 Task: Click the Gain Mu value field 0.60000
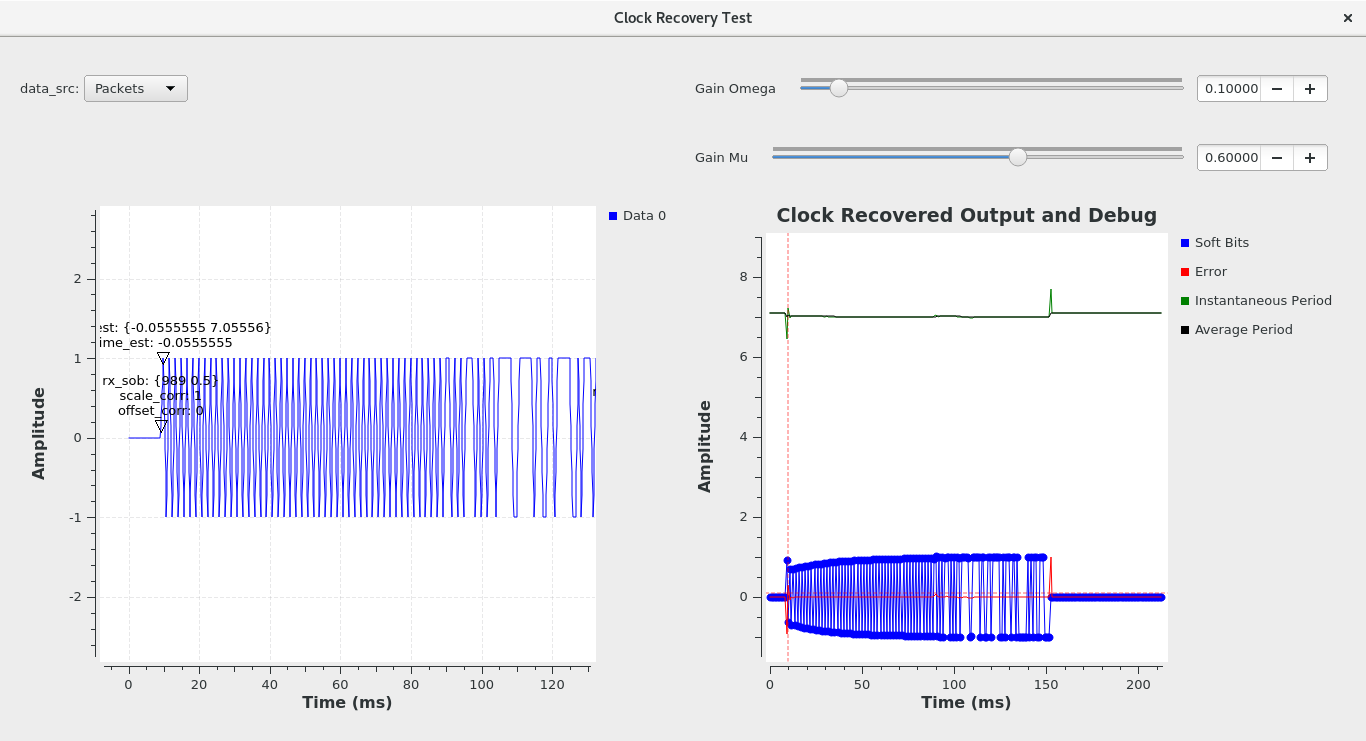[x=1229, y=157]
